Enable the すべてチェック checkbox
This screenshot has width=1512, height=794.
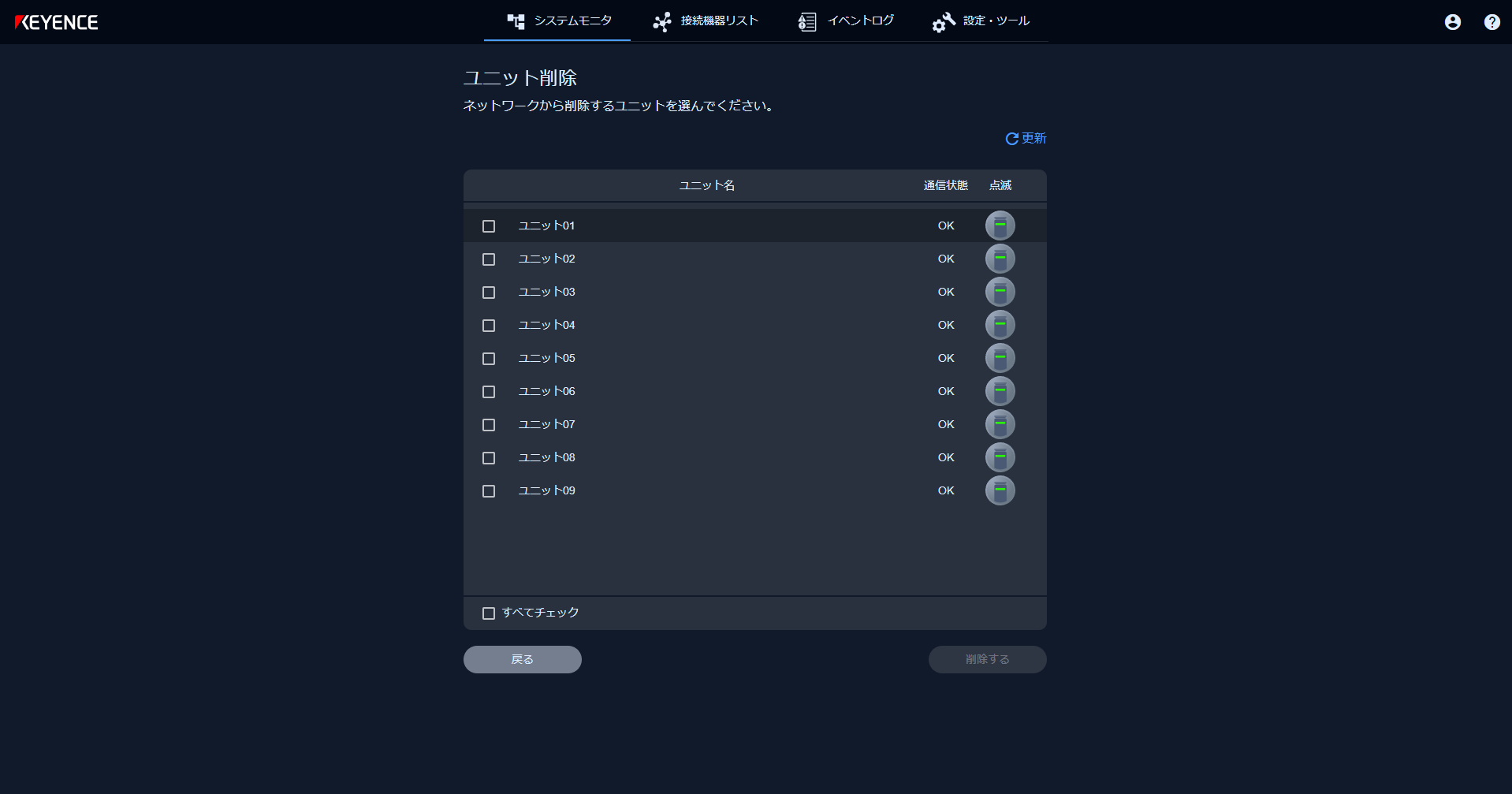(489, 613)
